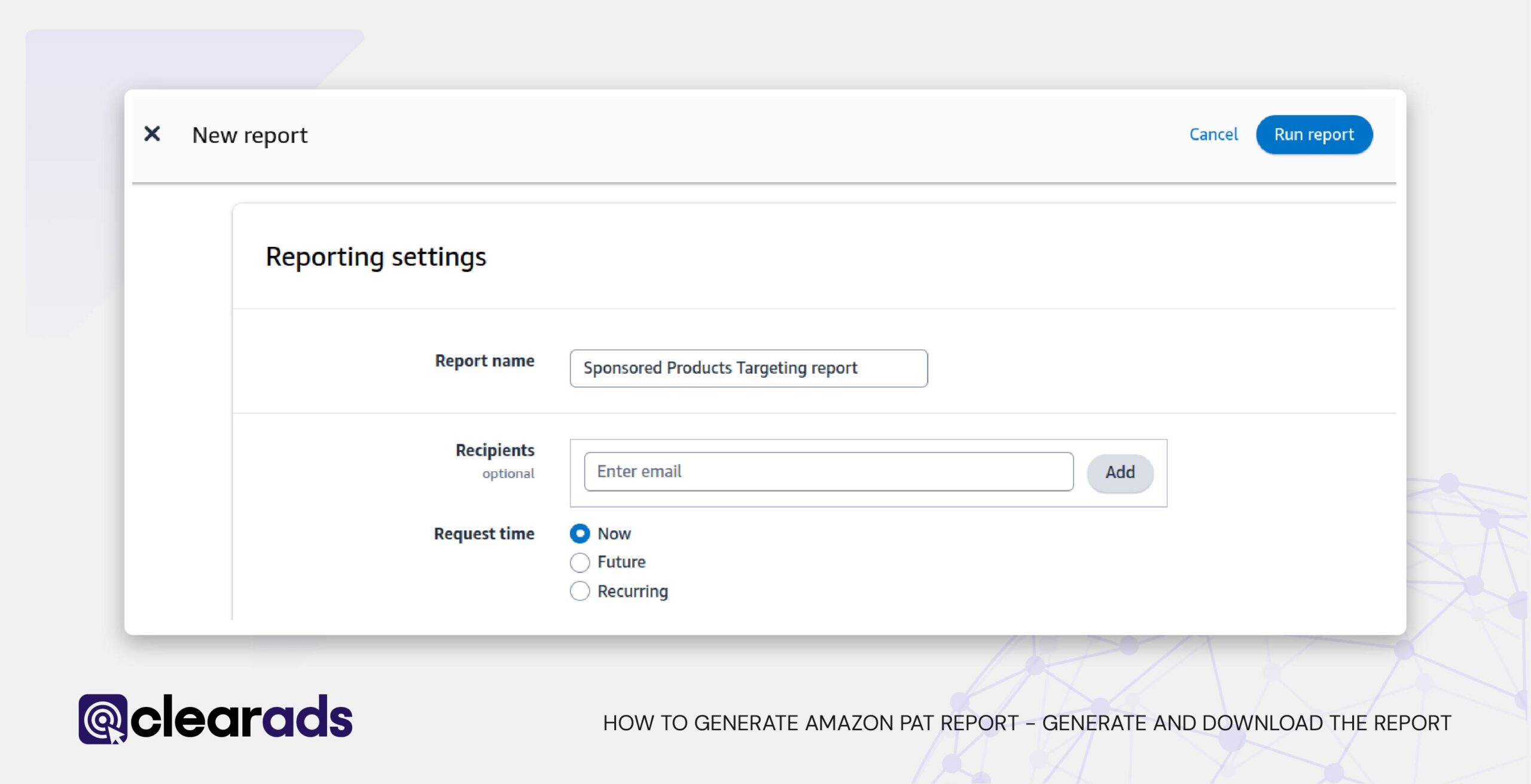Click the Recipients label
The image size is (1531, 784).
495,450
